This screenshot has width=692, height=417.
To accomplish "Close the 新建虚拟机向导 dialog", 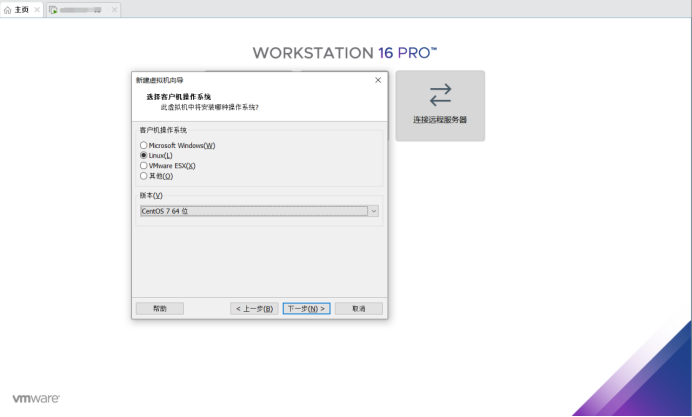I will (x=378, y=80).
